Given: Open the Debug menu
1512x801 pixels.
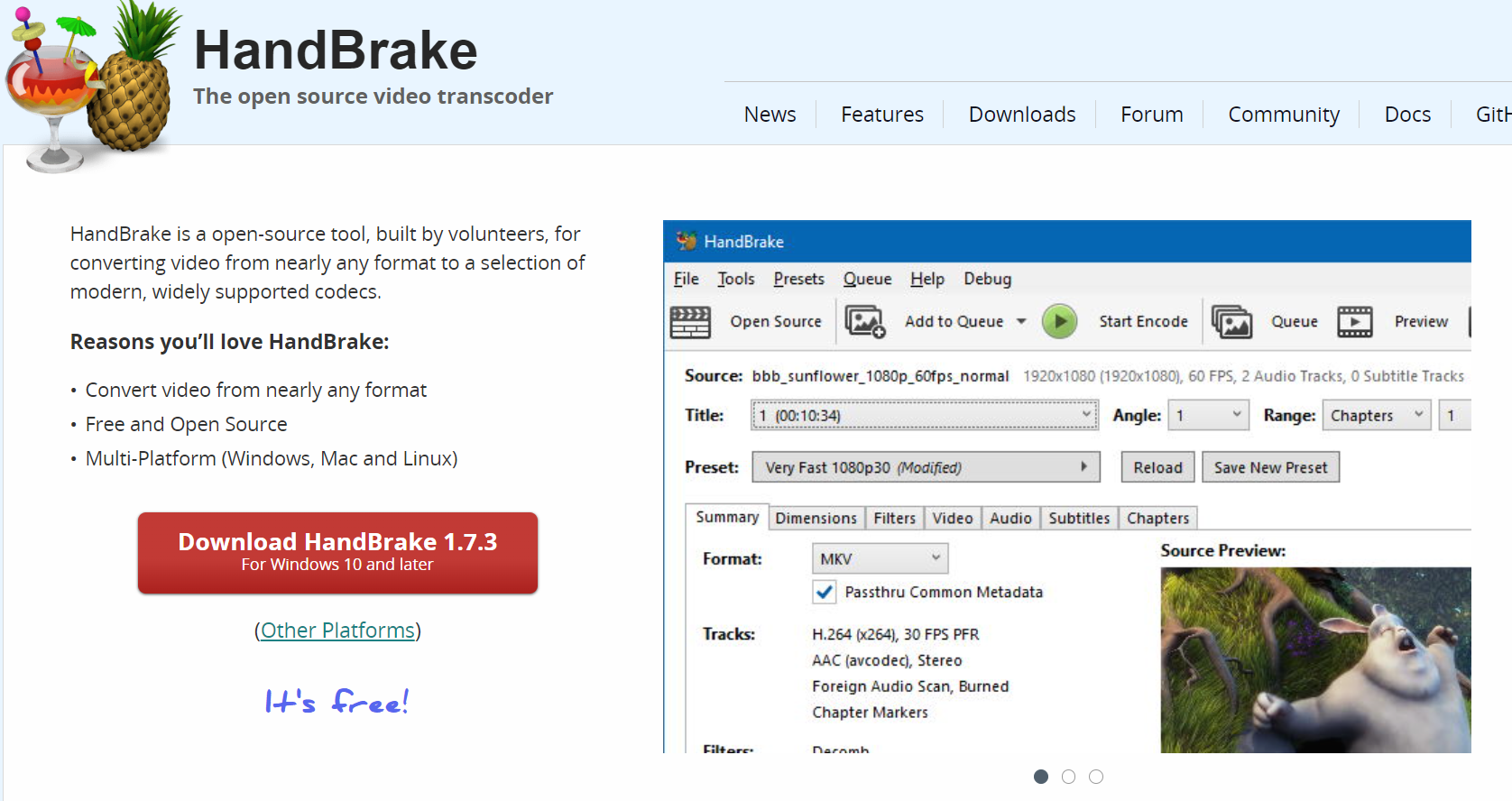Looking at the screenshot, I should pyautogui.click(x=988, y=279).
